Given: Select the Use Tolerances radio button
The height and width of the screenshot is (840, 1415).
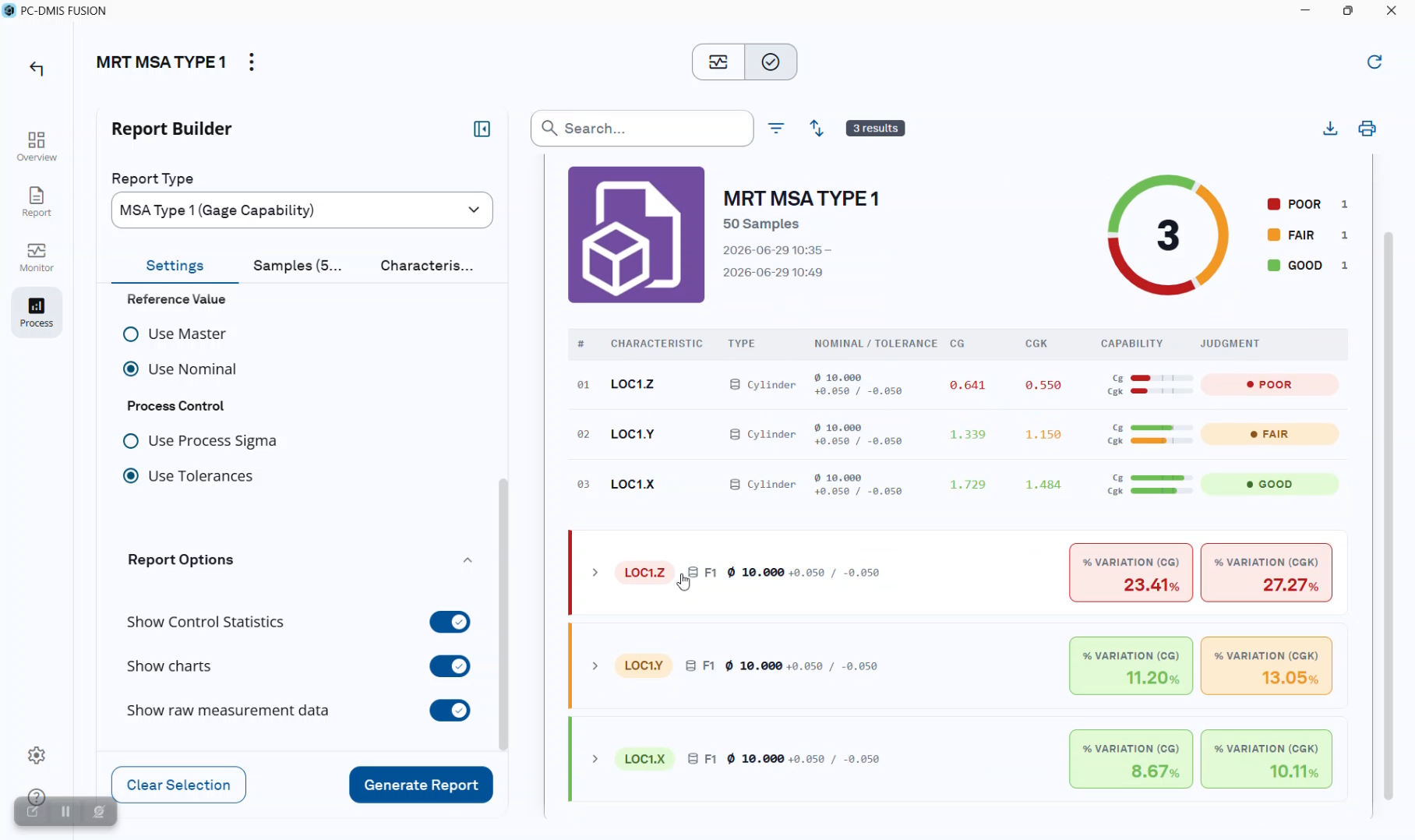Looking at the screenshot, I should [x=131, y=476].
